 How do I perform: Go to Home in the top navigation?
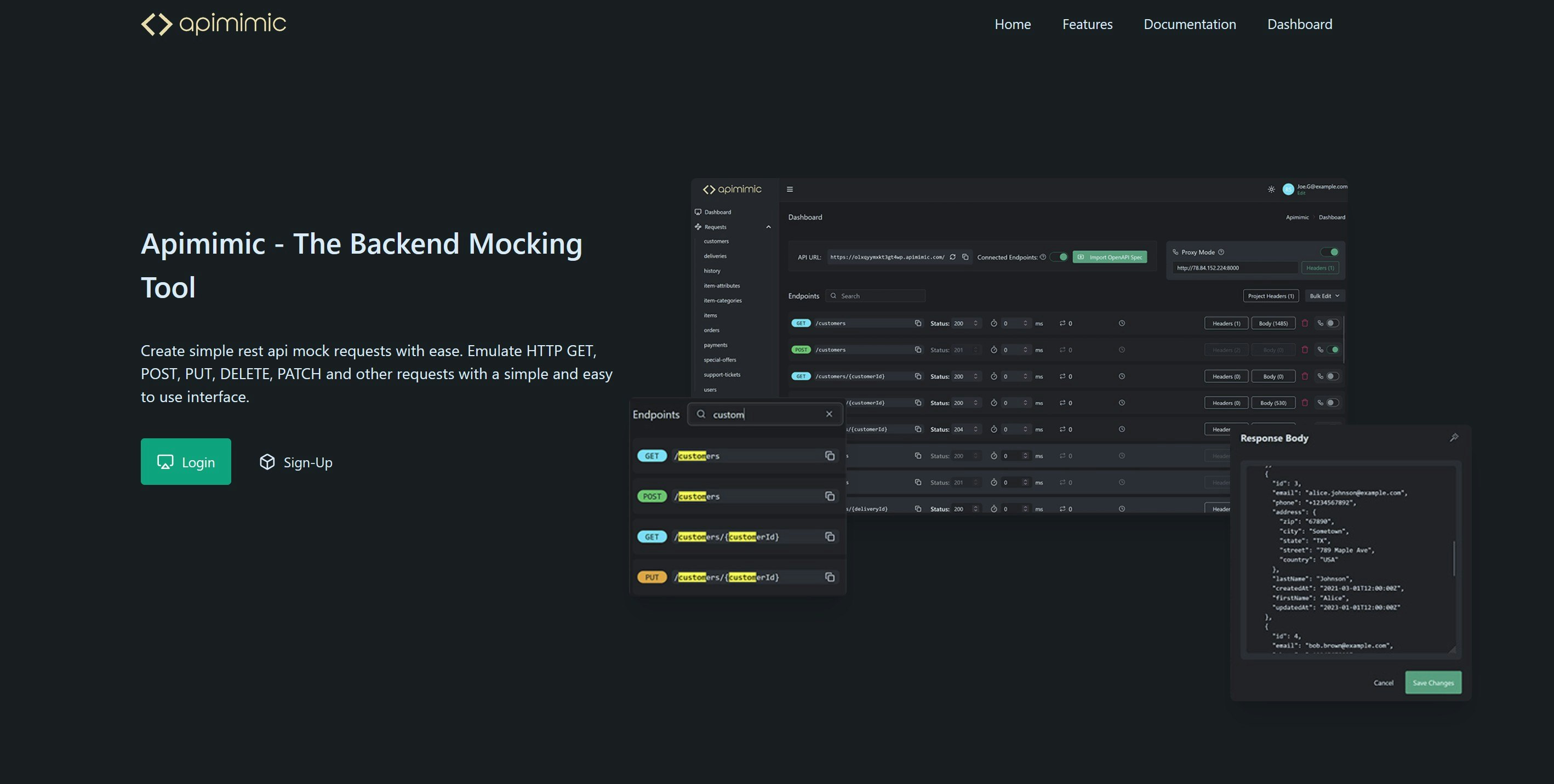tap(1013, 24)
